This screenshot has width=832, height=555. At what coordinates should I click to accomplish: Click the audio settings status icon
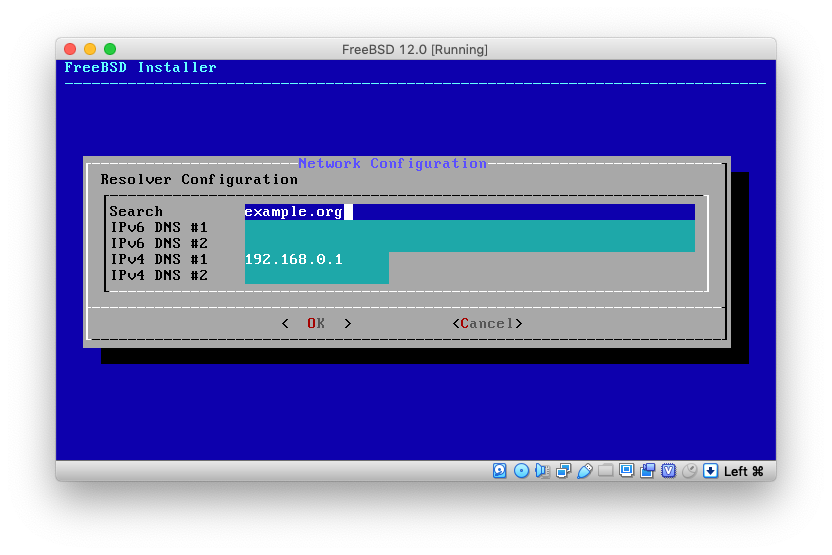542,471
